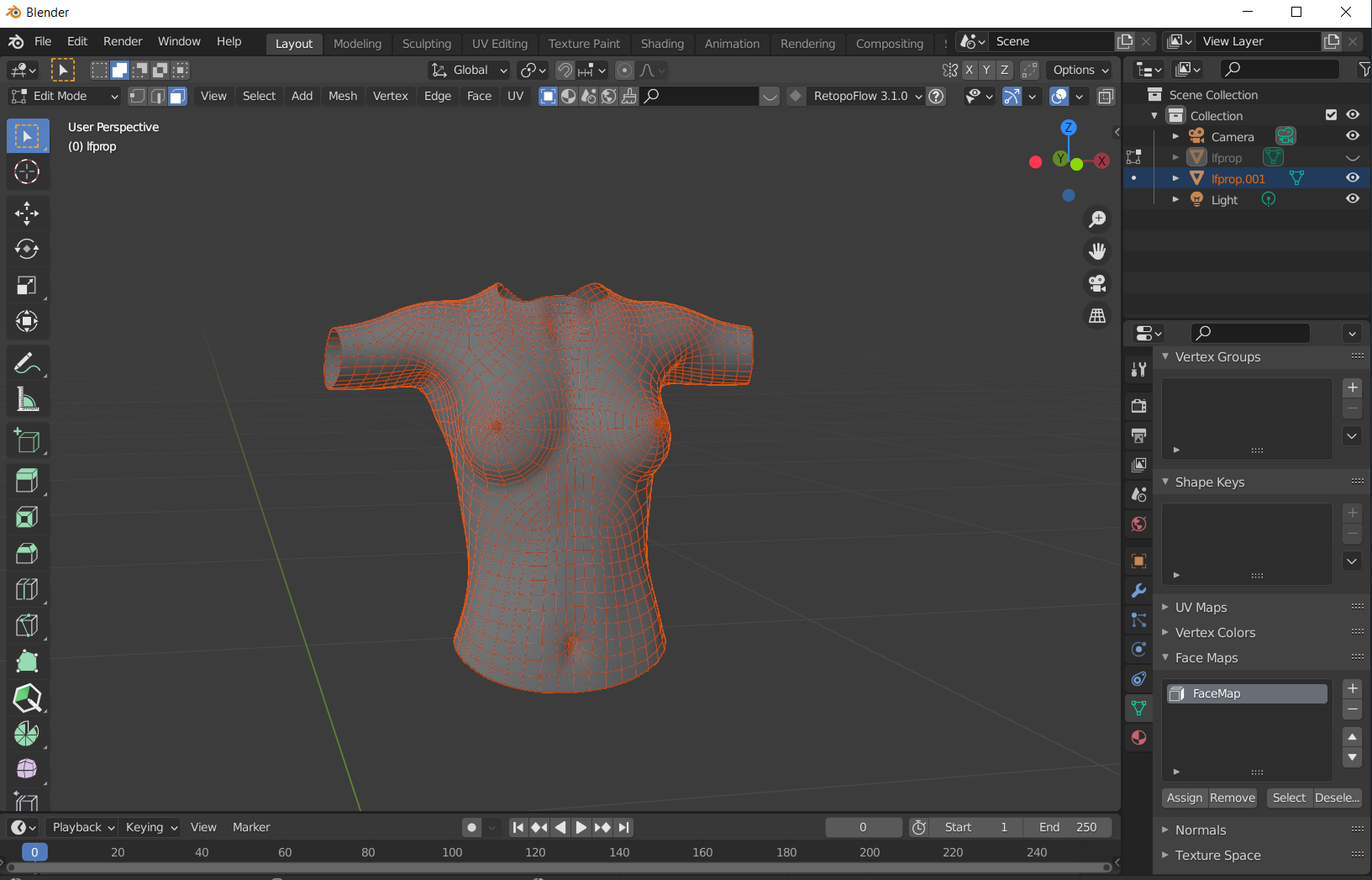The width and height of the screenshot is (1372, 880).
Task: Open Global transform orientation dropdown
Action: coord(470,71)
